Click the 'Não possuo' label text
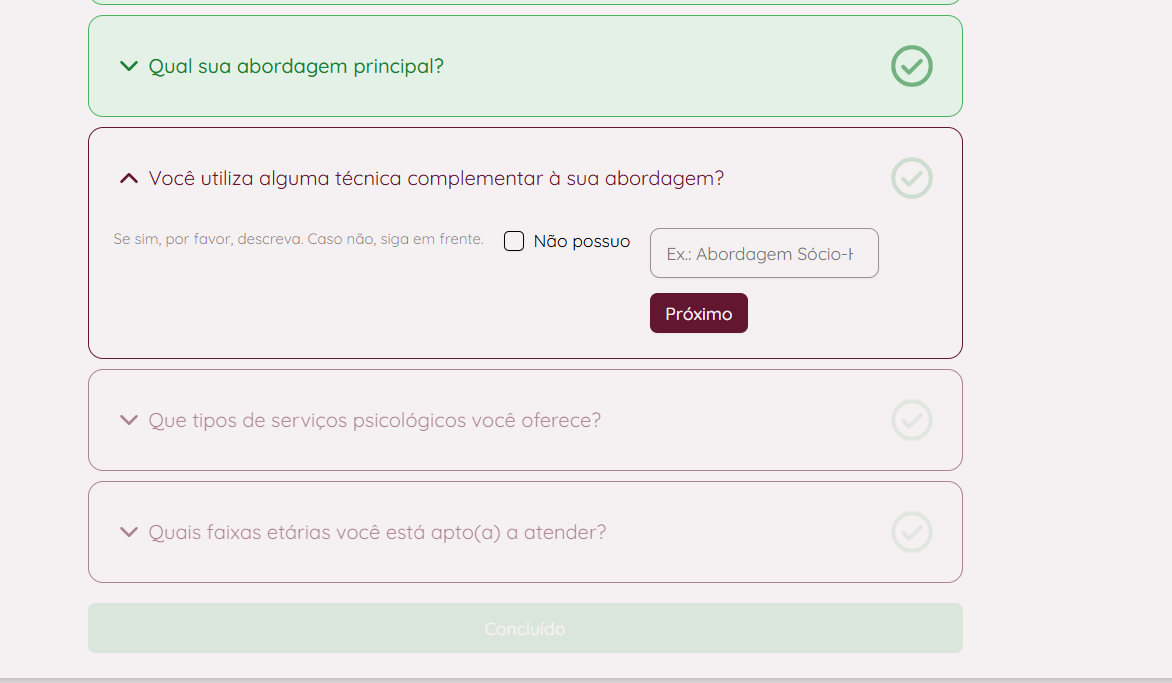Viewport: 1172px width, 683px height. (x=581, y=241)
